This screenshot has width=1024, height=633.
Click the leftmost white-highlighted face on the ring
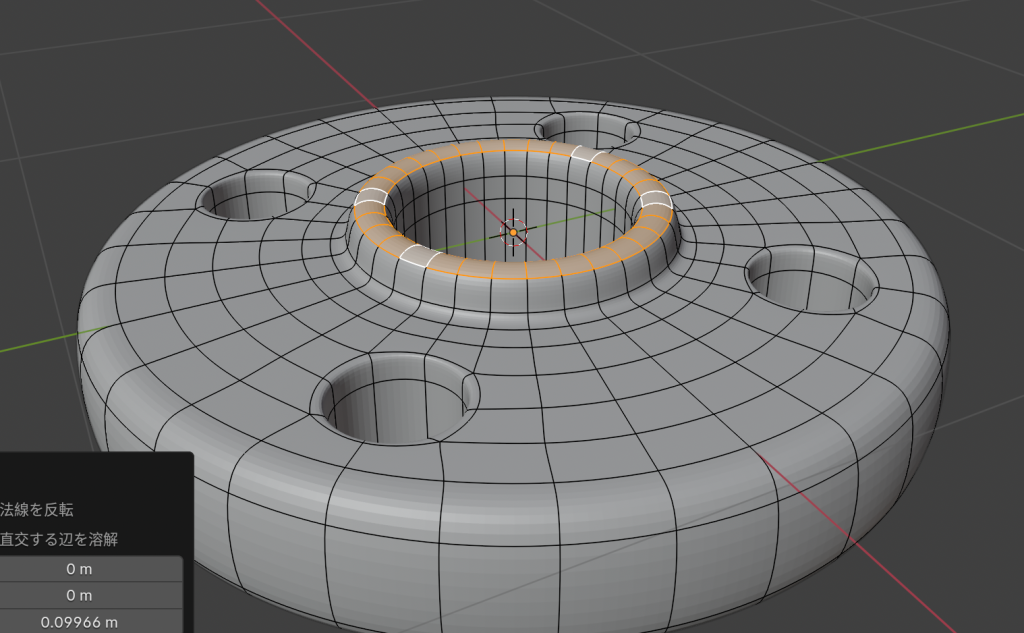[371, 200]
